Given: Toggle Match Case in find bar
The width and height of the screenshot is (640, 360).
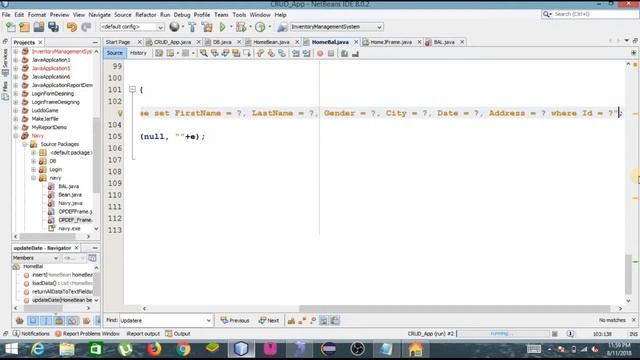Looking at the screenshot, I should pyautogui.click(x=291, y=320).
